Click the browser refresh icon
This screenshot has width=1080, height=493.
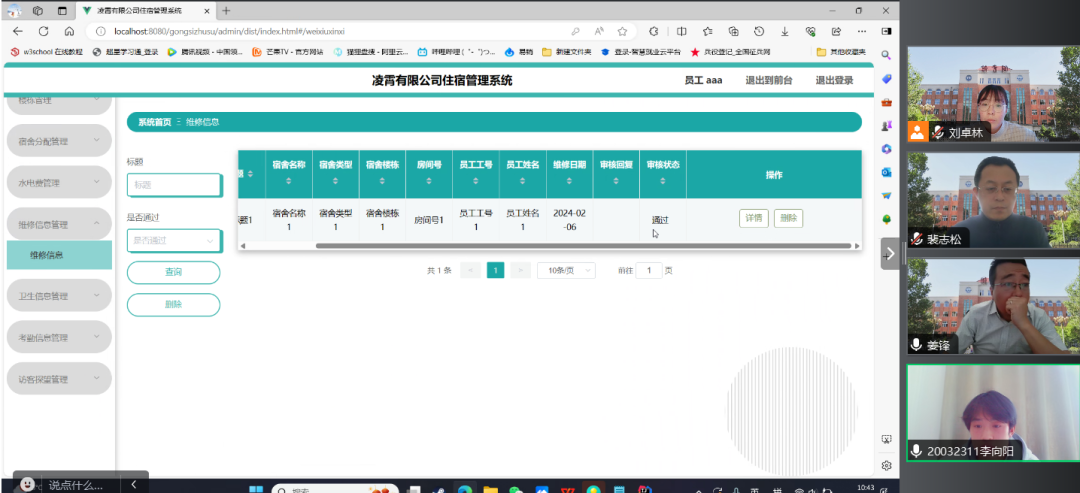[44, 31]
